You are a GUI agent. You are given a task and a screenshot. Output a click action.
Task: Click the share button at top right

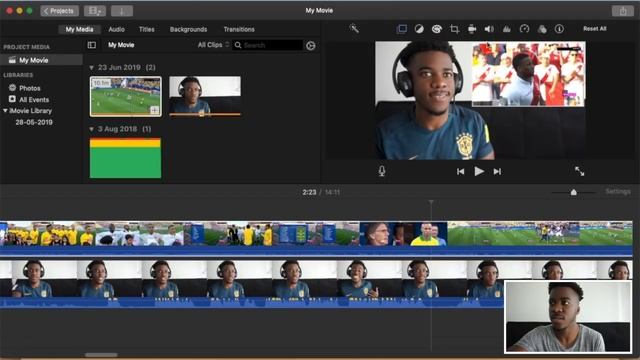point(622,11)
